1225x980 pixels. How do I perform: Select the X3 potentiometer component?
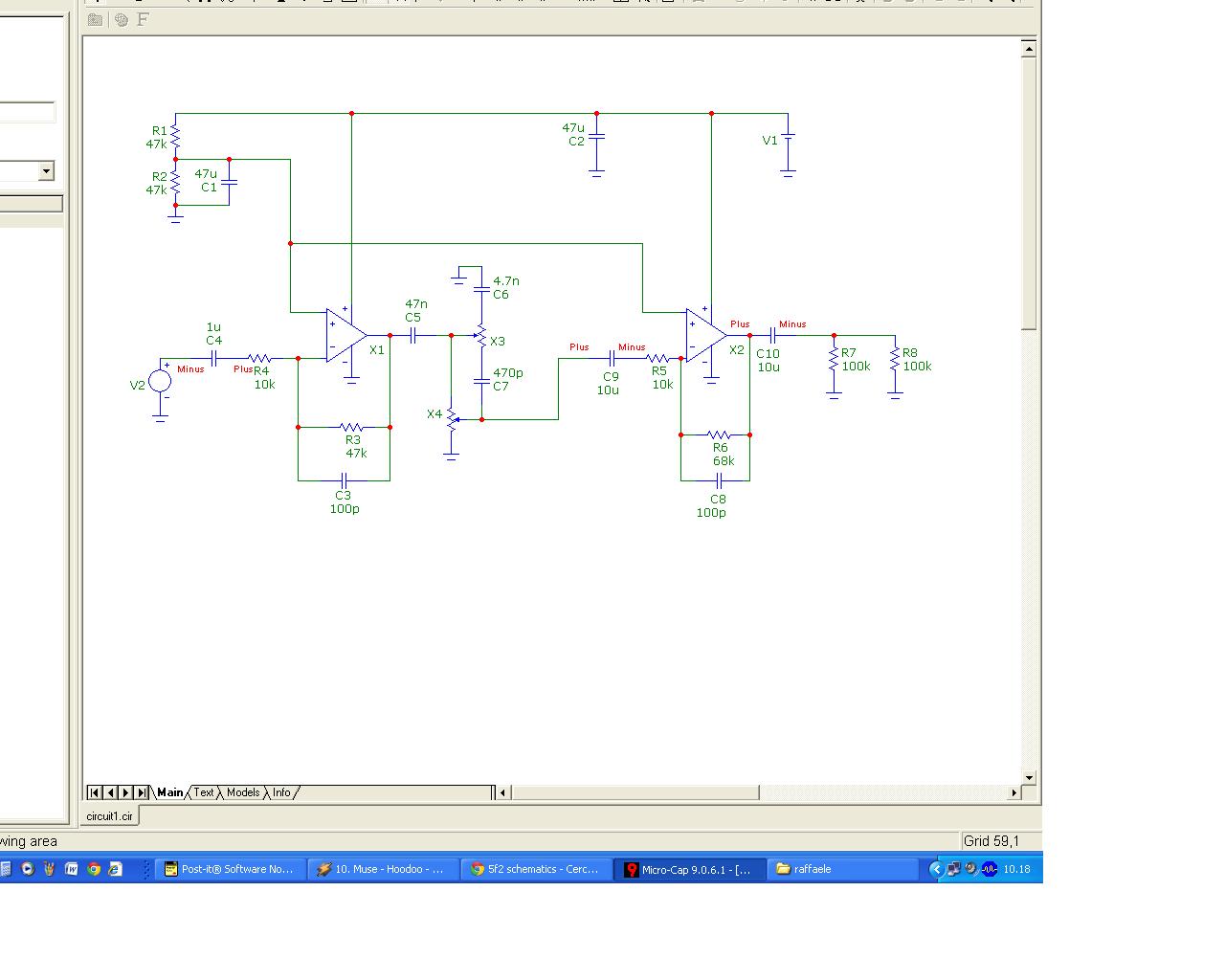pyautogui.click(x=481, y=336)
